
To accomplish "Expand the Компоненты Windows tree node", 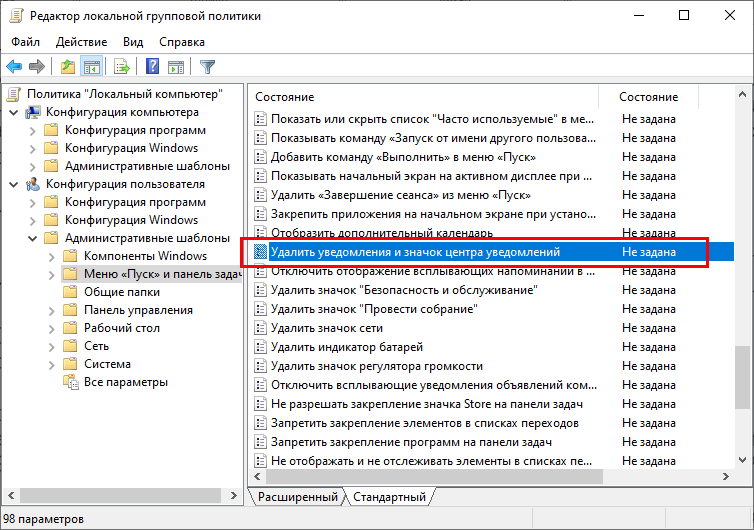I will [51, 257].
